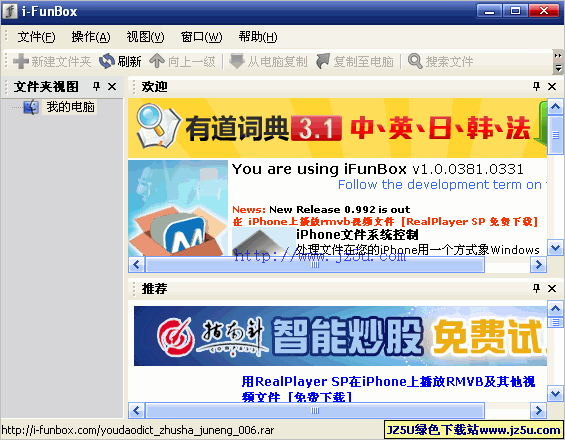Pin the 文件夹视图 panel
The width and height of the screenshot is (565, 440).
pos(96,86)
